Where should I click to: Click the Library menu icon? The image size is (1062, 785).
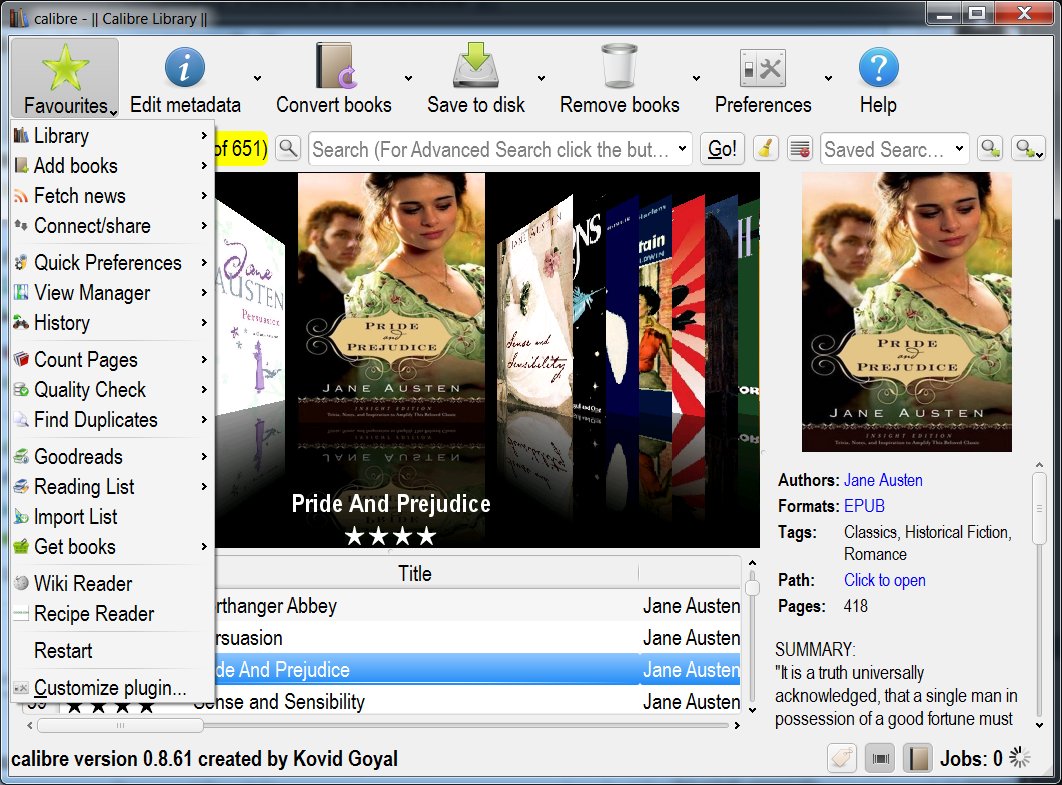pos(21,135)
